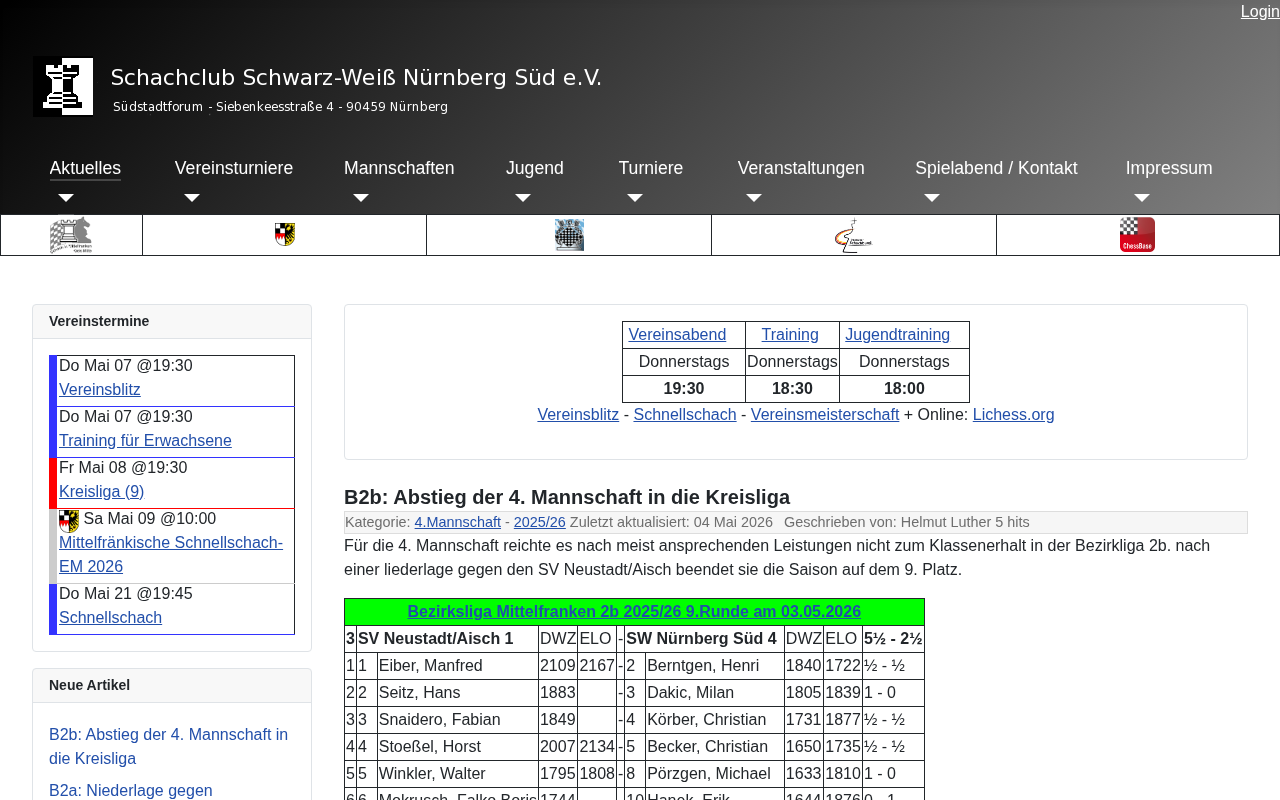This screenshot has height=800, width=1280.
Task: Expand the Aktuelles menu arrow
Action: tap(66, 198)
